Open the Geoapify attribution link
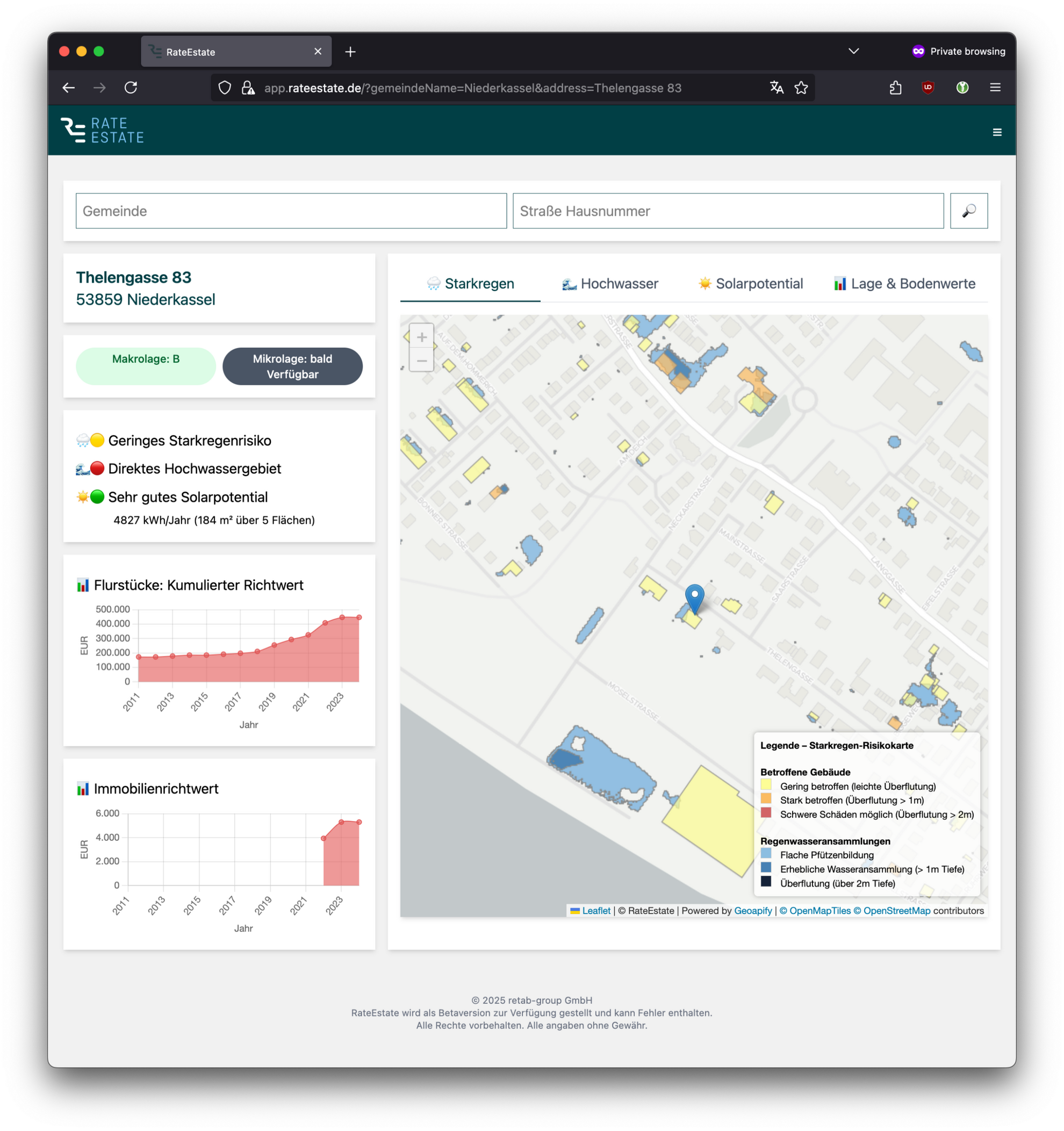Viewport: 1064px width, 1131px height. [753, 911]
